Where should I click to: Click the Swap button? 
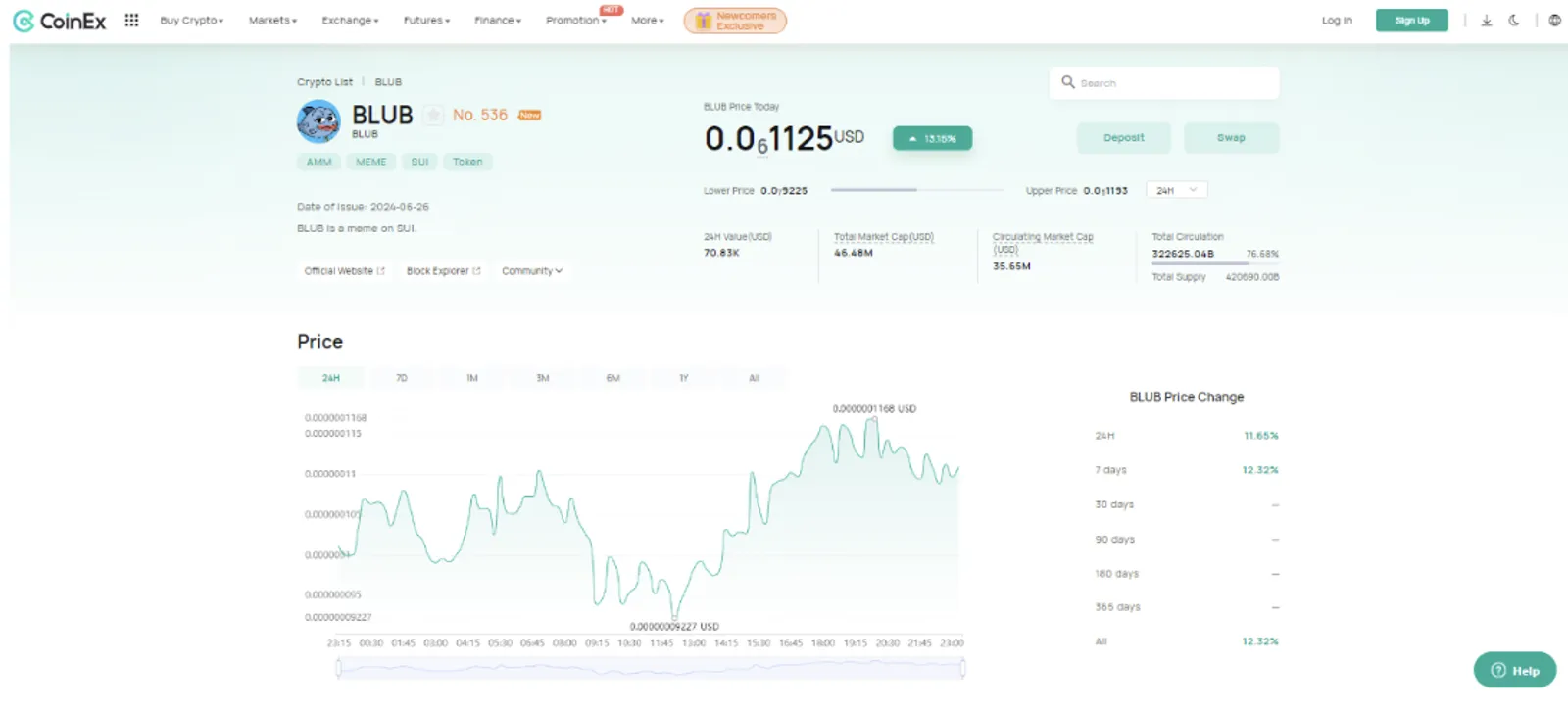point(1232,138)
